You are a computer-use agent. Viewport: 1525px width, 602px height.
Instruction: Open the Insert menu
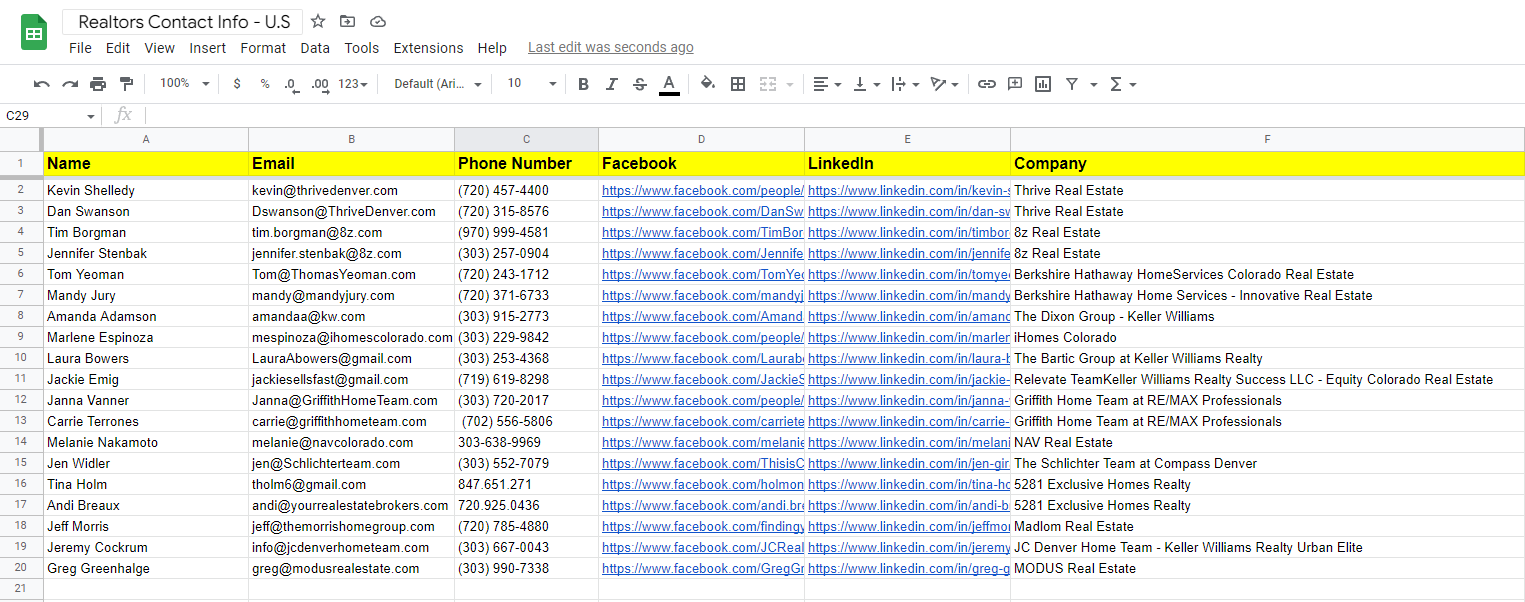(208, 48)
